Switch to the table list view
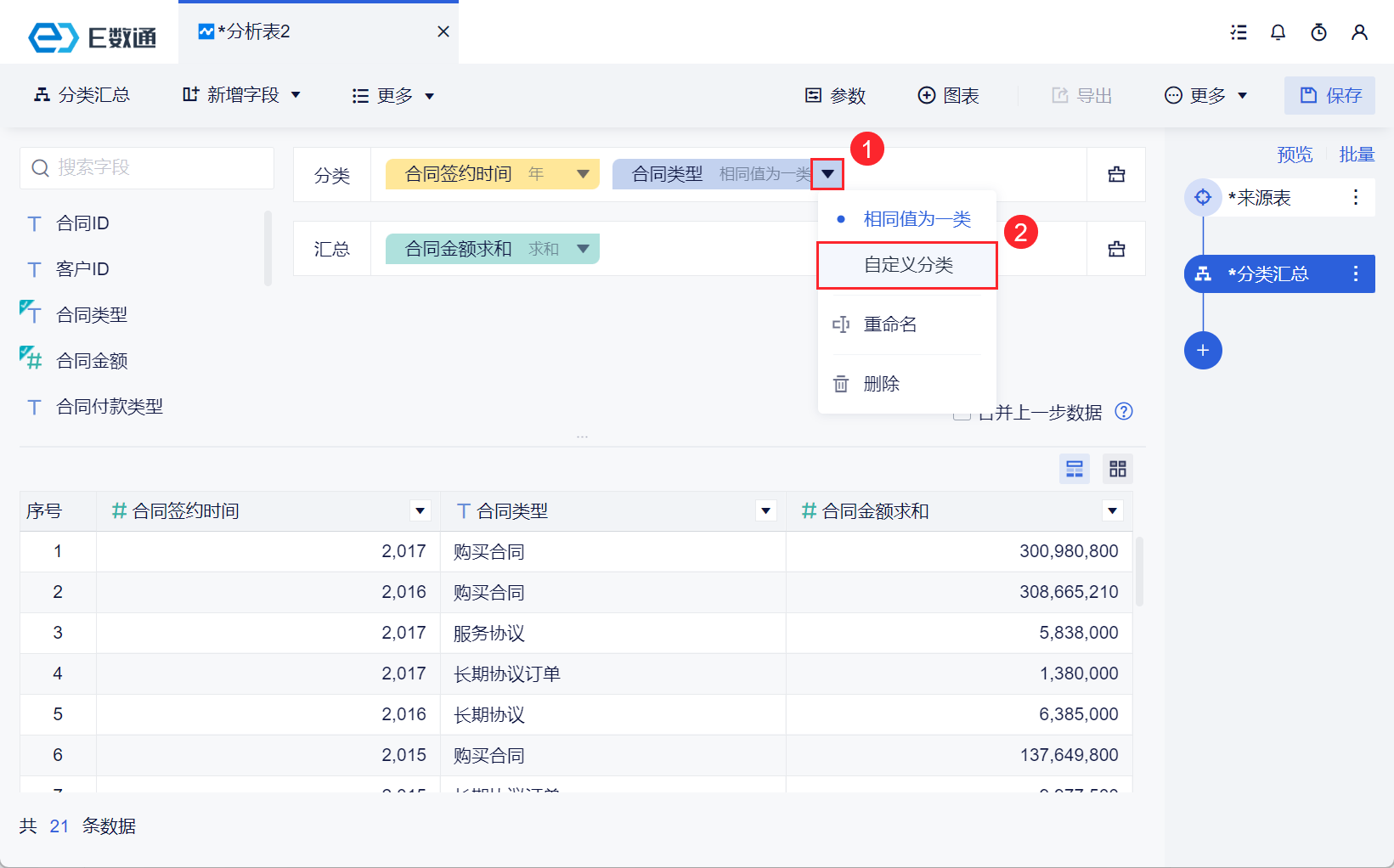 [1075, 469]
